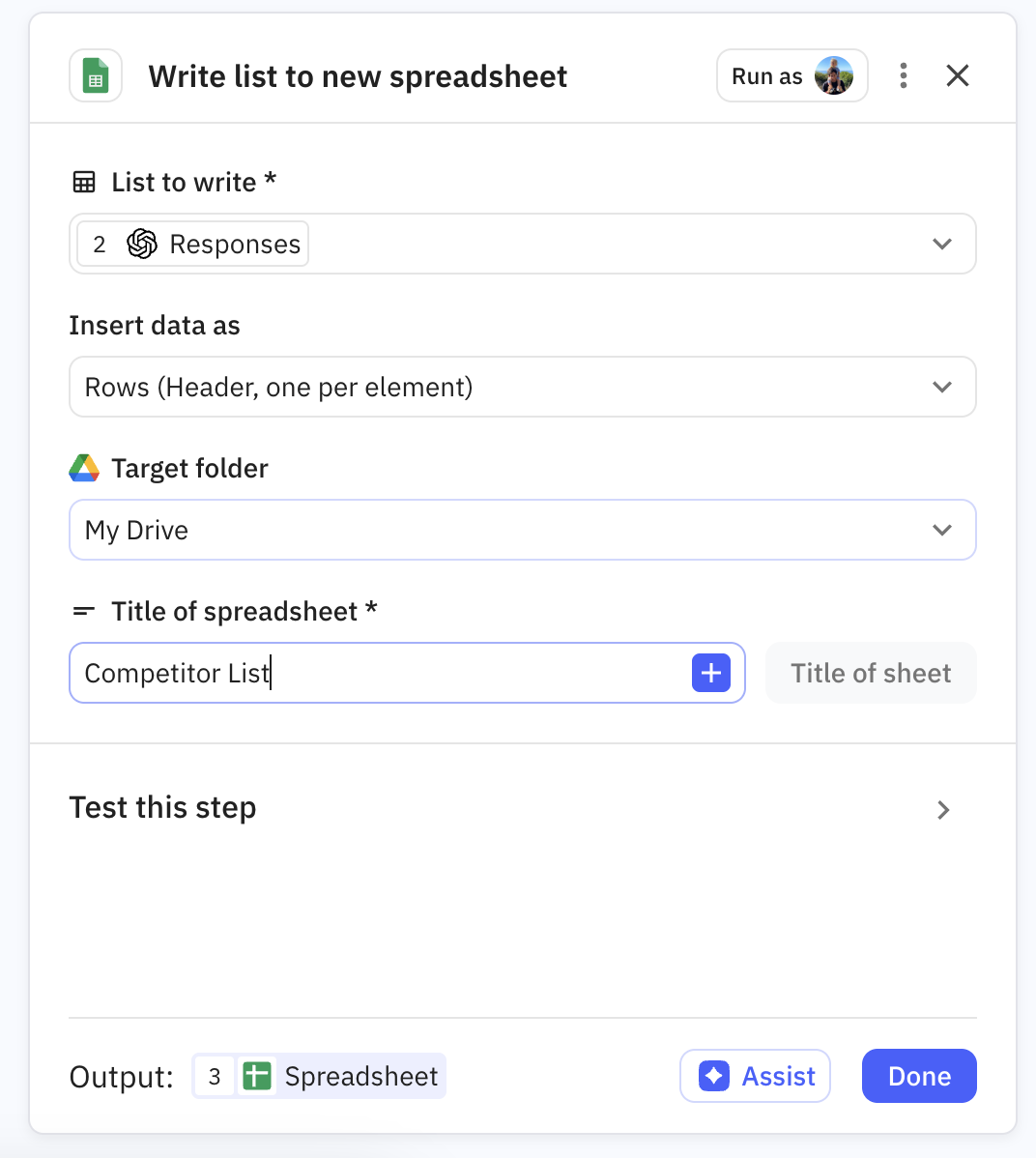Click the Google Drive icon beside Target folder
Viewport: 1036px width, 1158px height.
[85, 469]
